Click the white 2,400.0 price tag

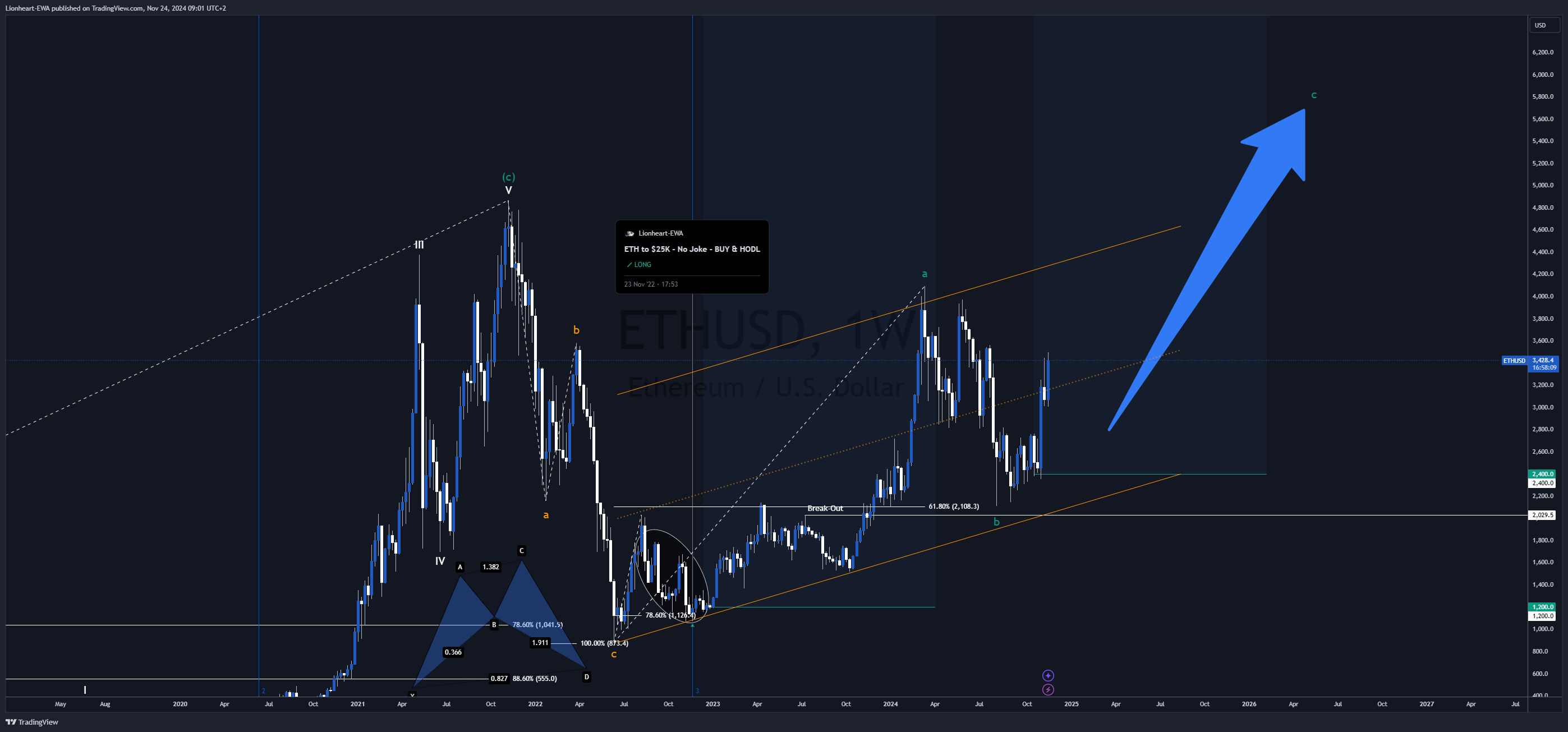pos(1542,482)
